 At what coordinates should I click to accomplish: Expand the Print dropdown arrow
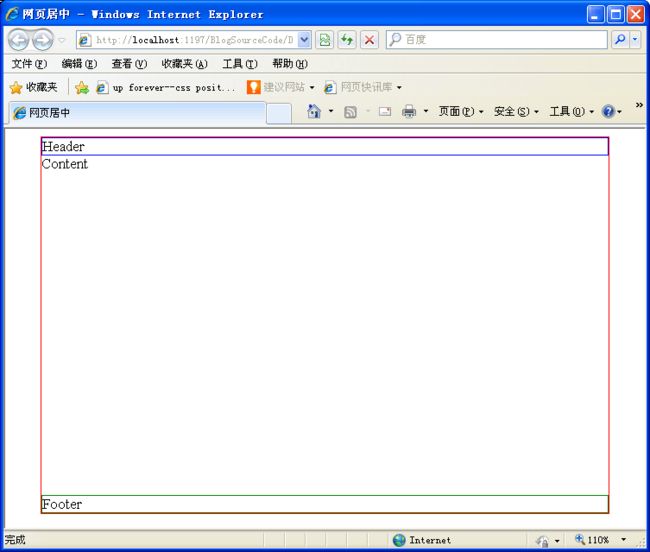426,111
